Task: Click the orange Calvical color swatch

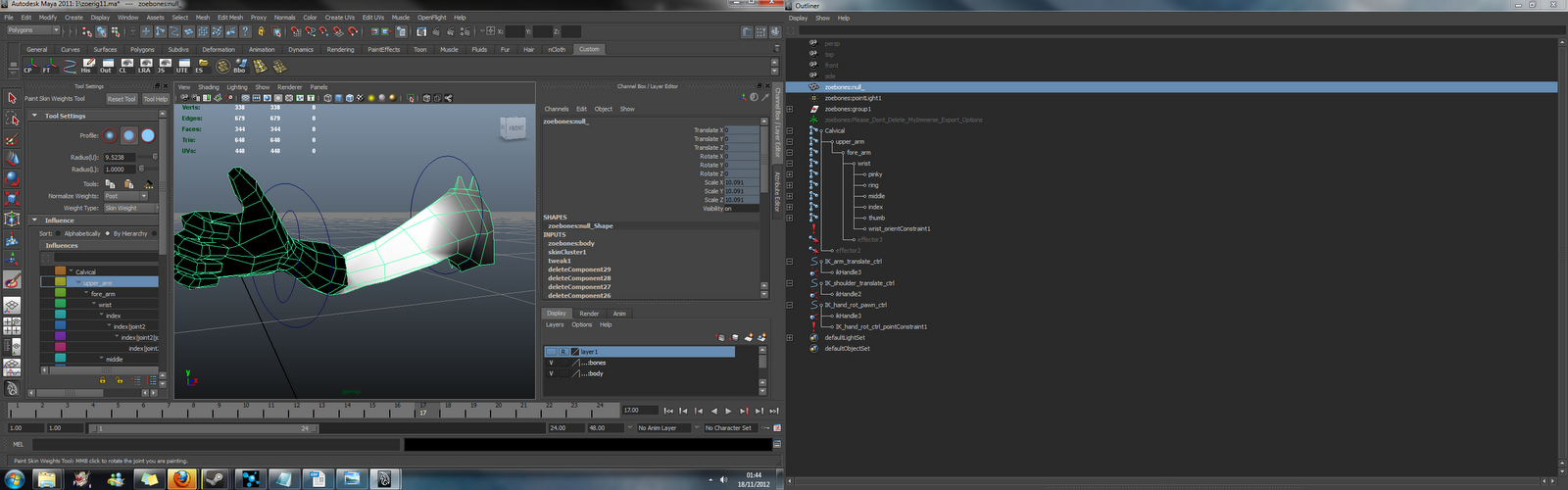Action: (x=61, y=271)
